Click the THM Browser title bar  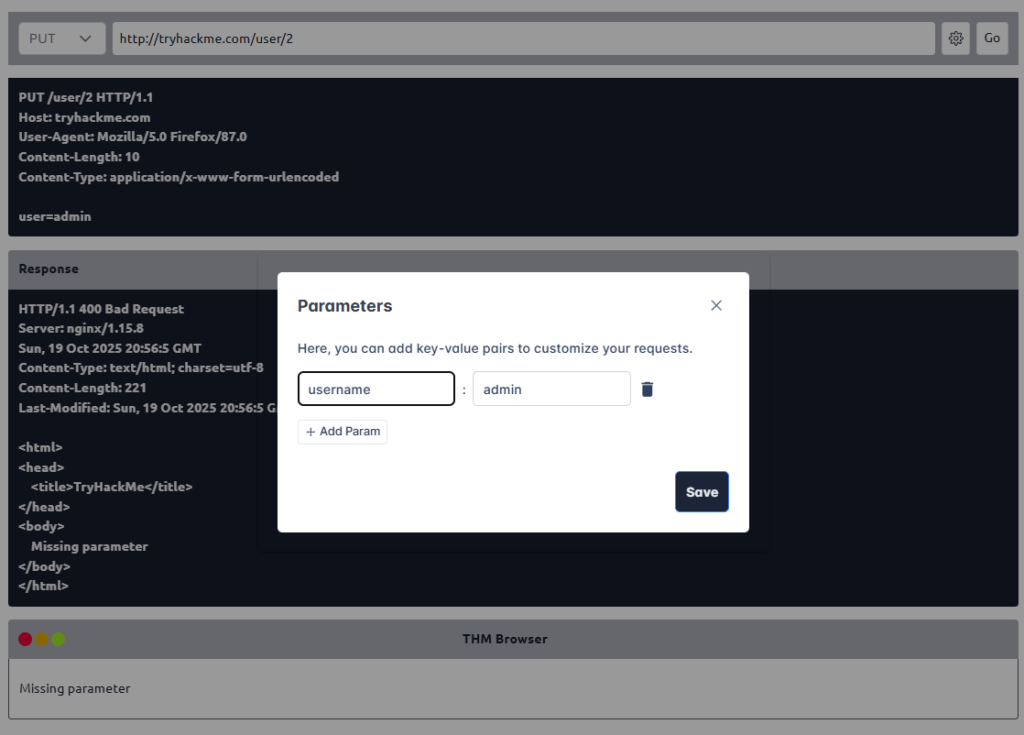tap(505, 639)
